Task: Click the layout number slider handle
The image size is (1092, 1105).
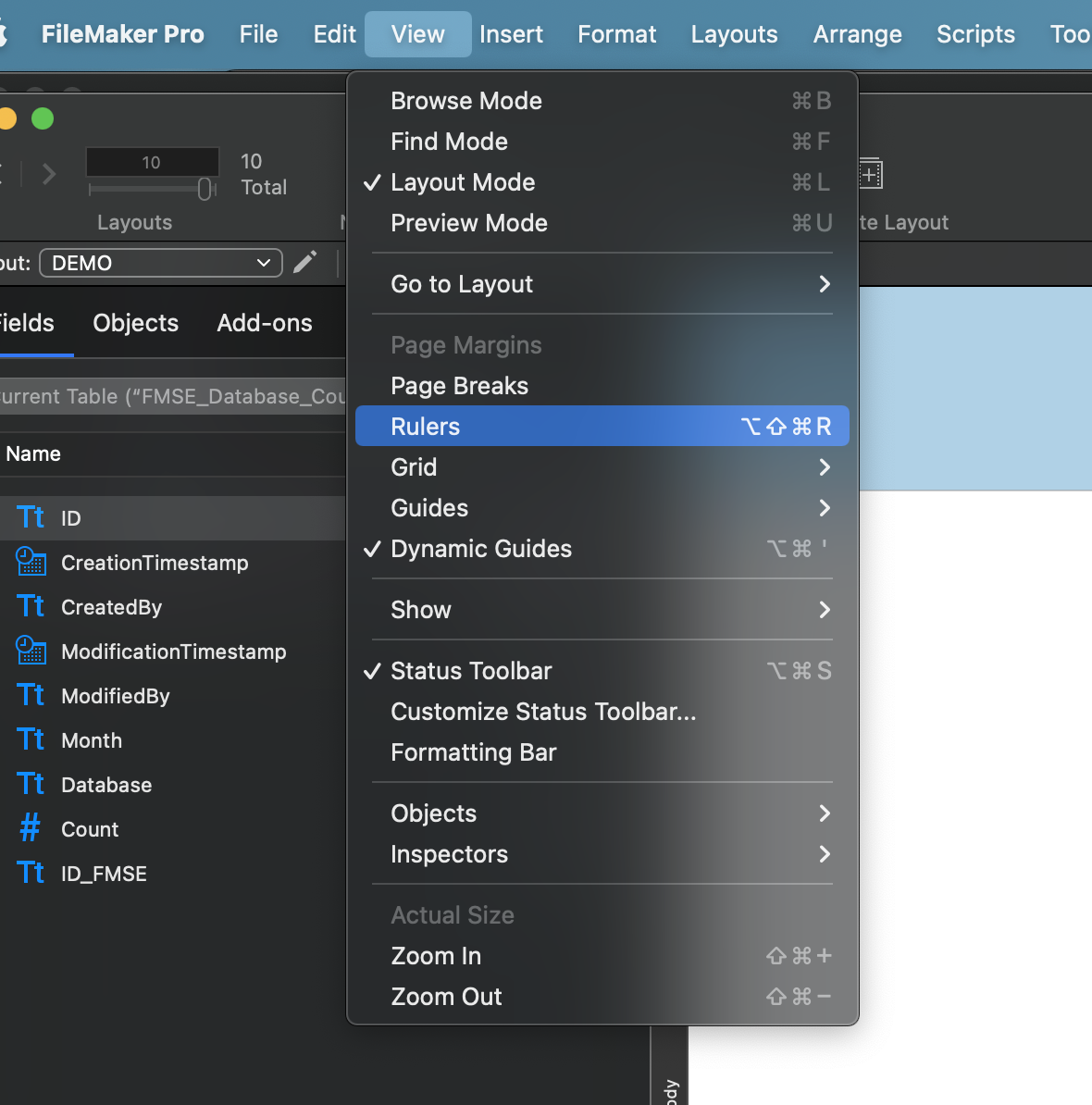Action: tap(205, 189)
